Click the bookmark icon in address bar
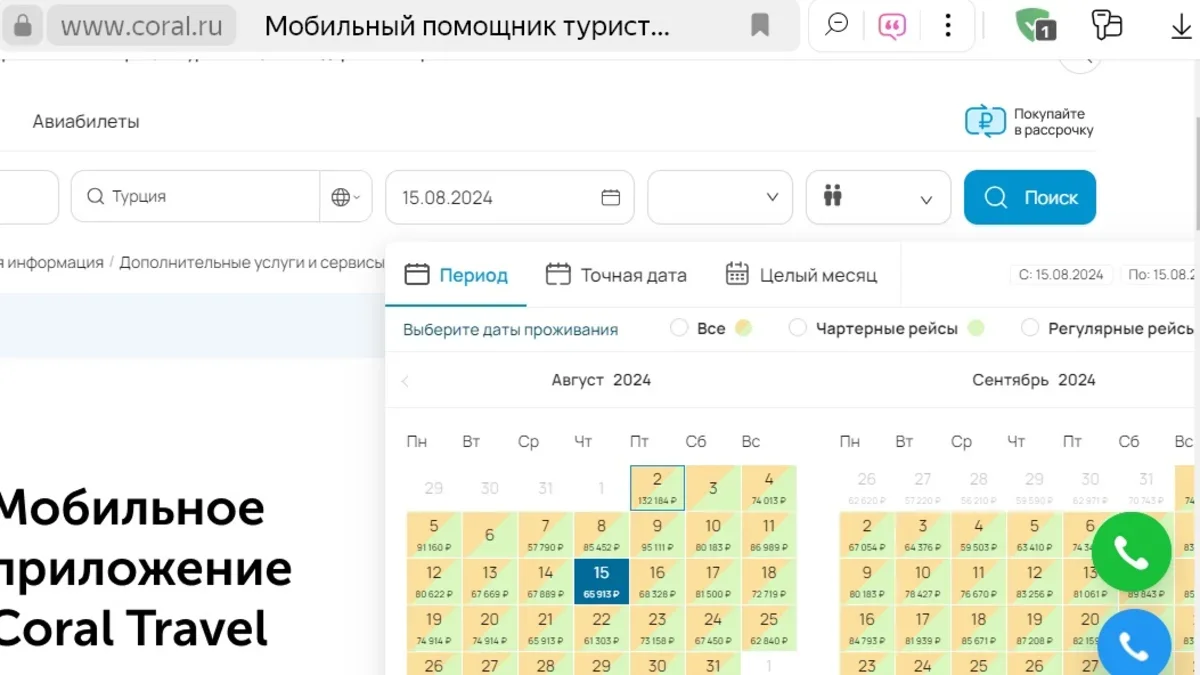This screenshot has width=1200, height=675. pos(760,26)
